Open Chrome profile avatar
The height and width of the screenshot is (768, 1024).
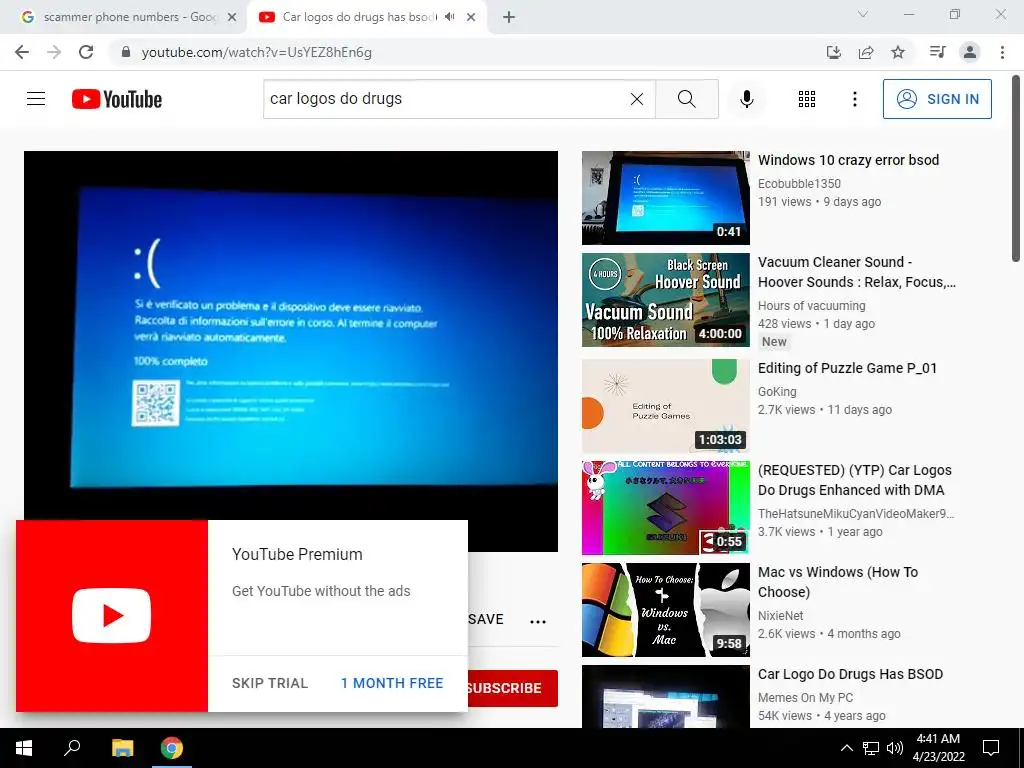tap(970, 52)
